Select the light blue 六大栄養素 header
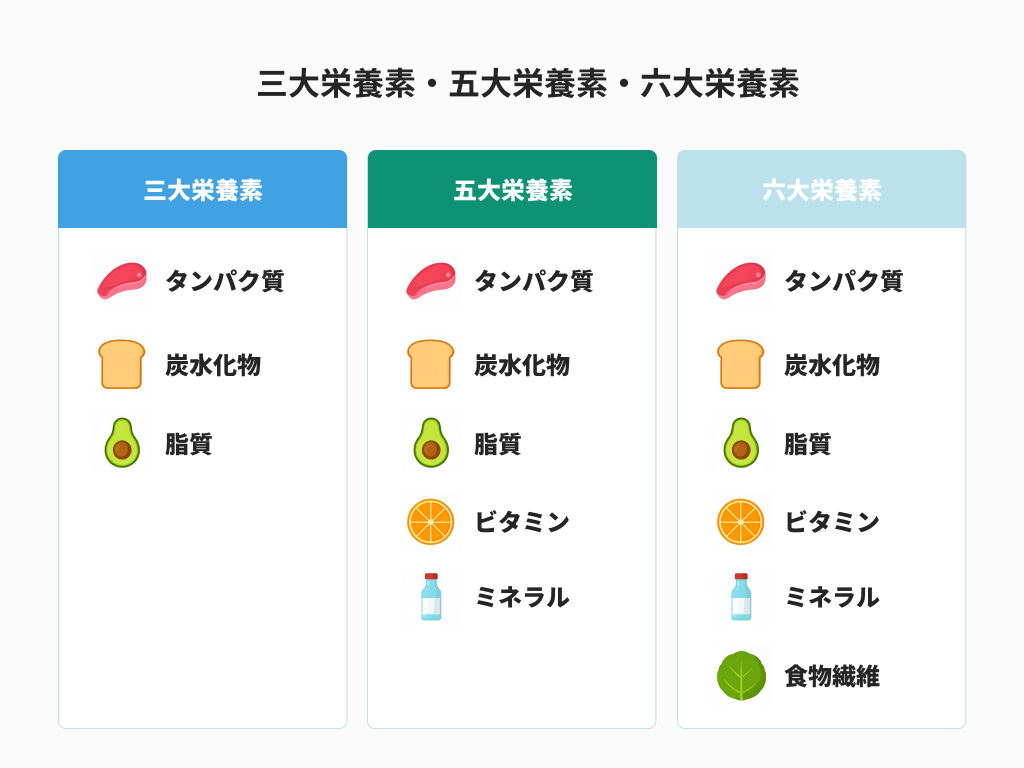The image size is (1024, 768). pos(821,190)
